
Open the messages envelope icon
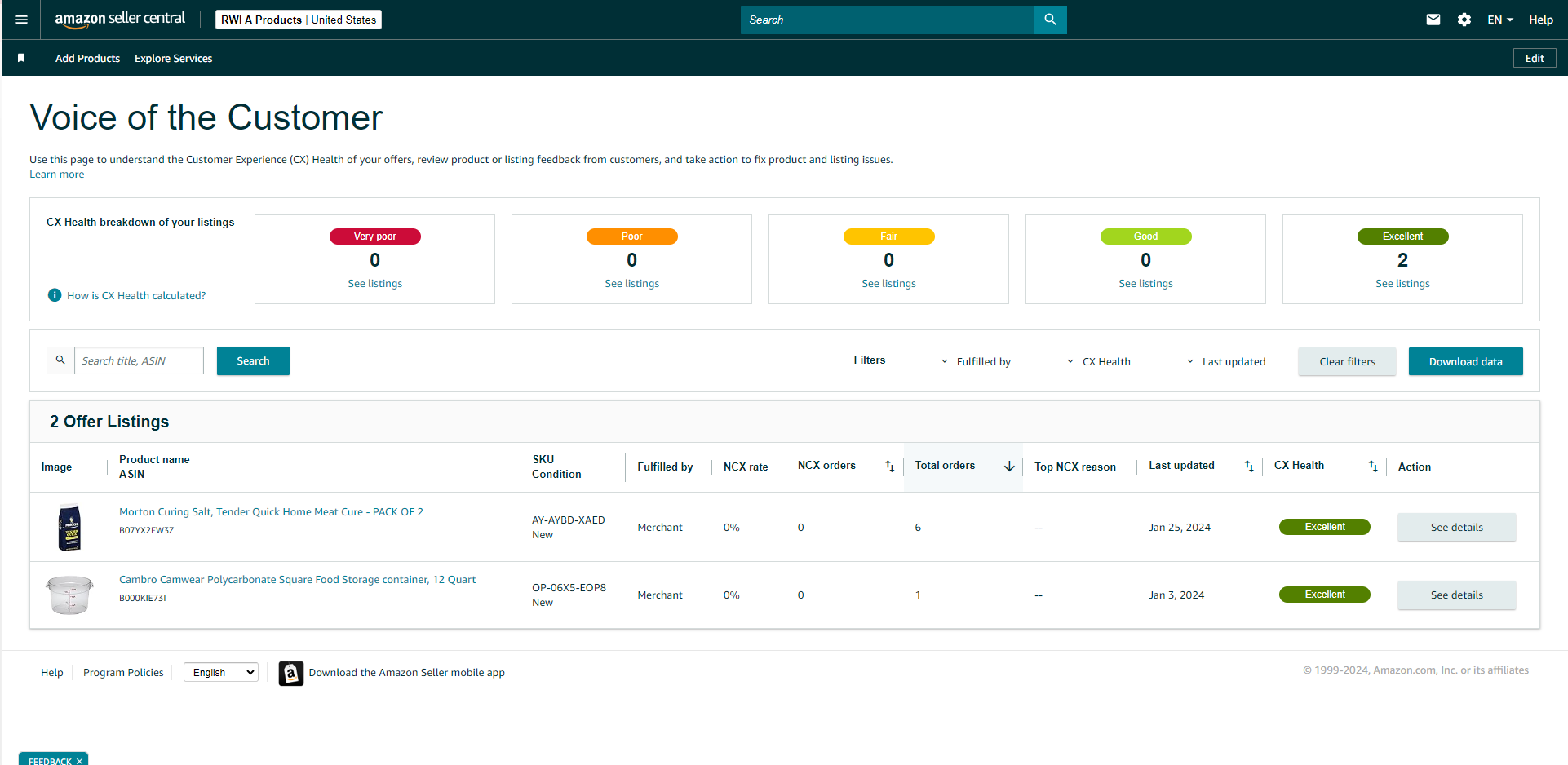point(1433,20)
